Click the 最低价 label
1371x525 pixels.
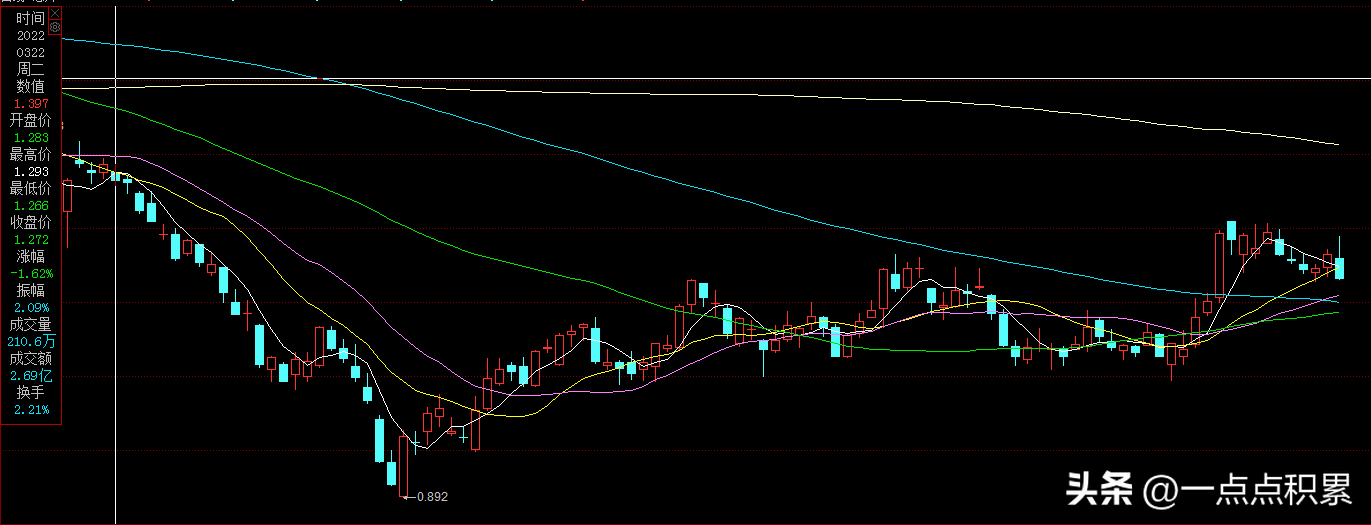coord(30,188)
